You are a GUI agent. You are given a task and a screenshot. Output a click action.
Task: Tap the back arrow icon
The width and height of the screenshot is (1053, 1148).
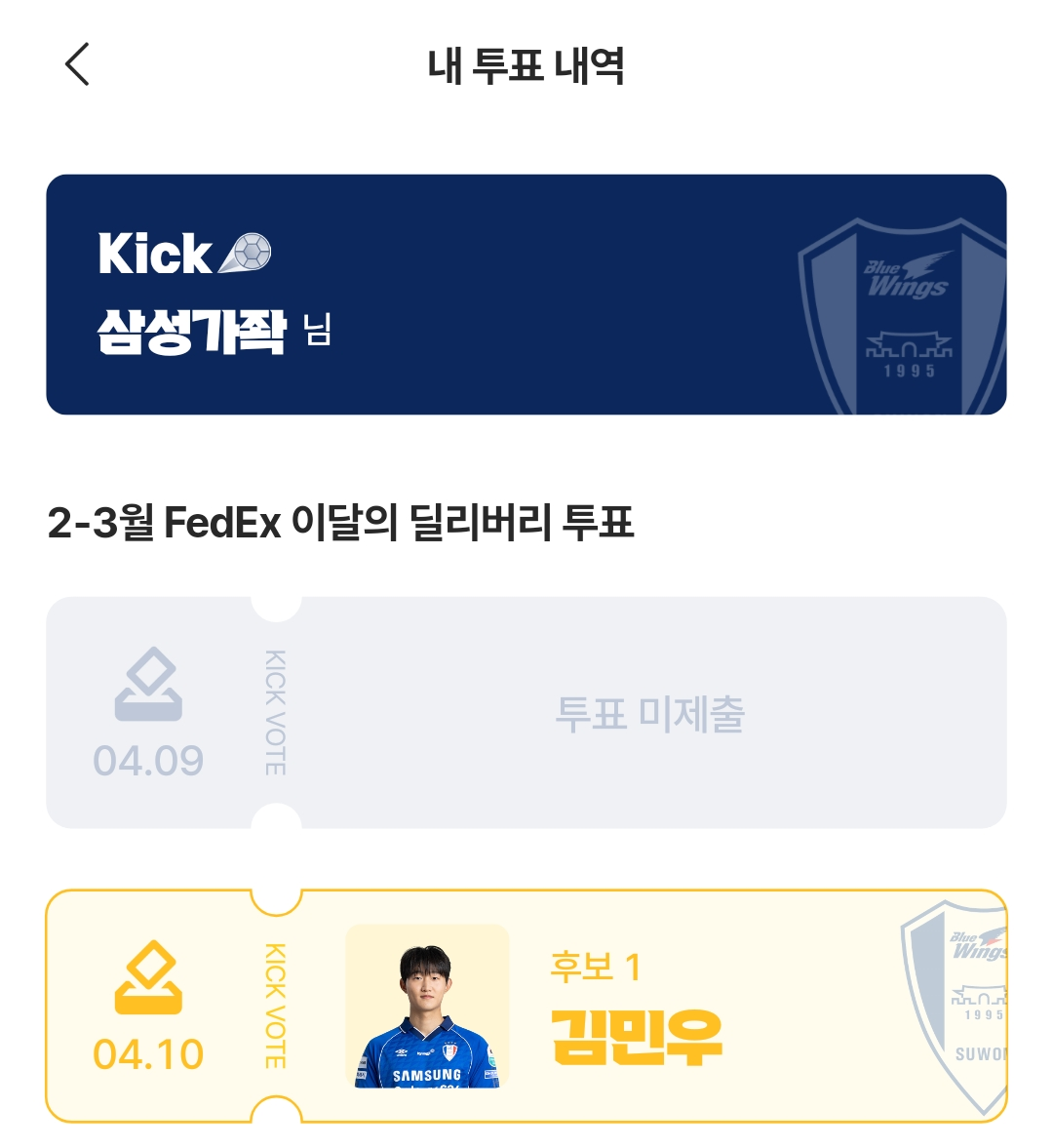click(x=77, y=64)
